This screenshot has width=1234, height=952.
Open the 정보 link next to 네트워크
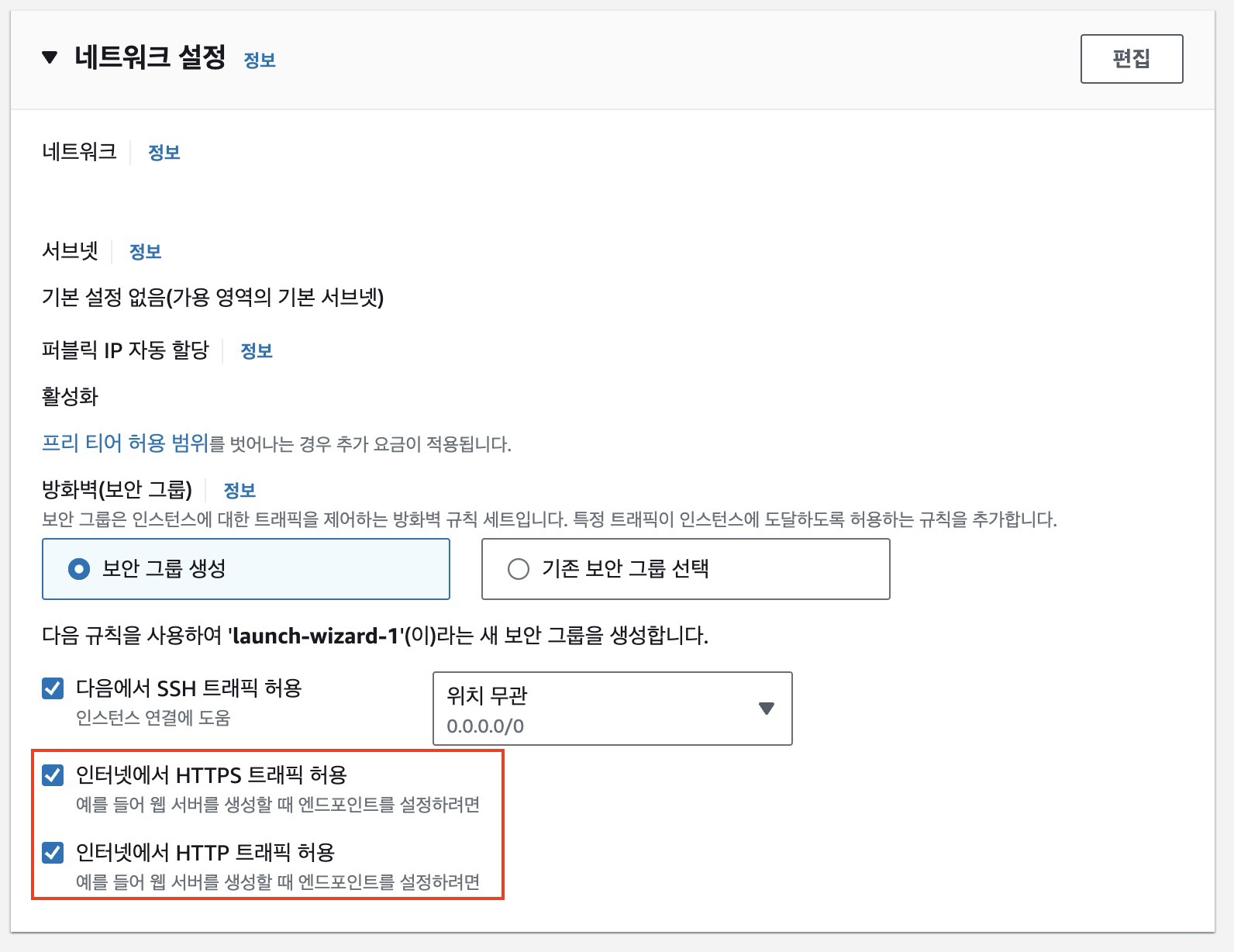point(164,153)
